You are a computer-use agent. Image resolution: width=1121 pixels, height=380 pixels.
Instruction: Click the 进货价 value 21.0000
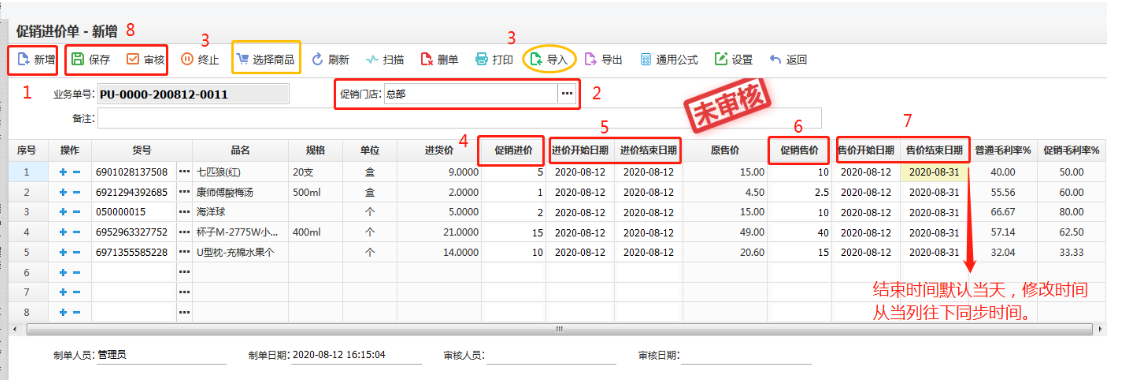click(439, 232)
